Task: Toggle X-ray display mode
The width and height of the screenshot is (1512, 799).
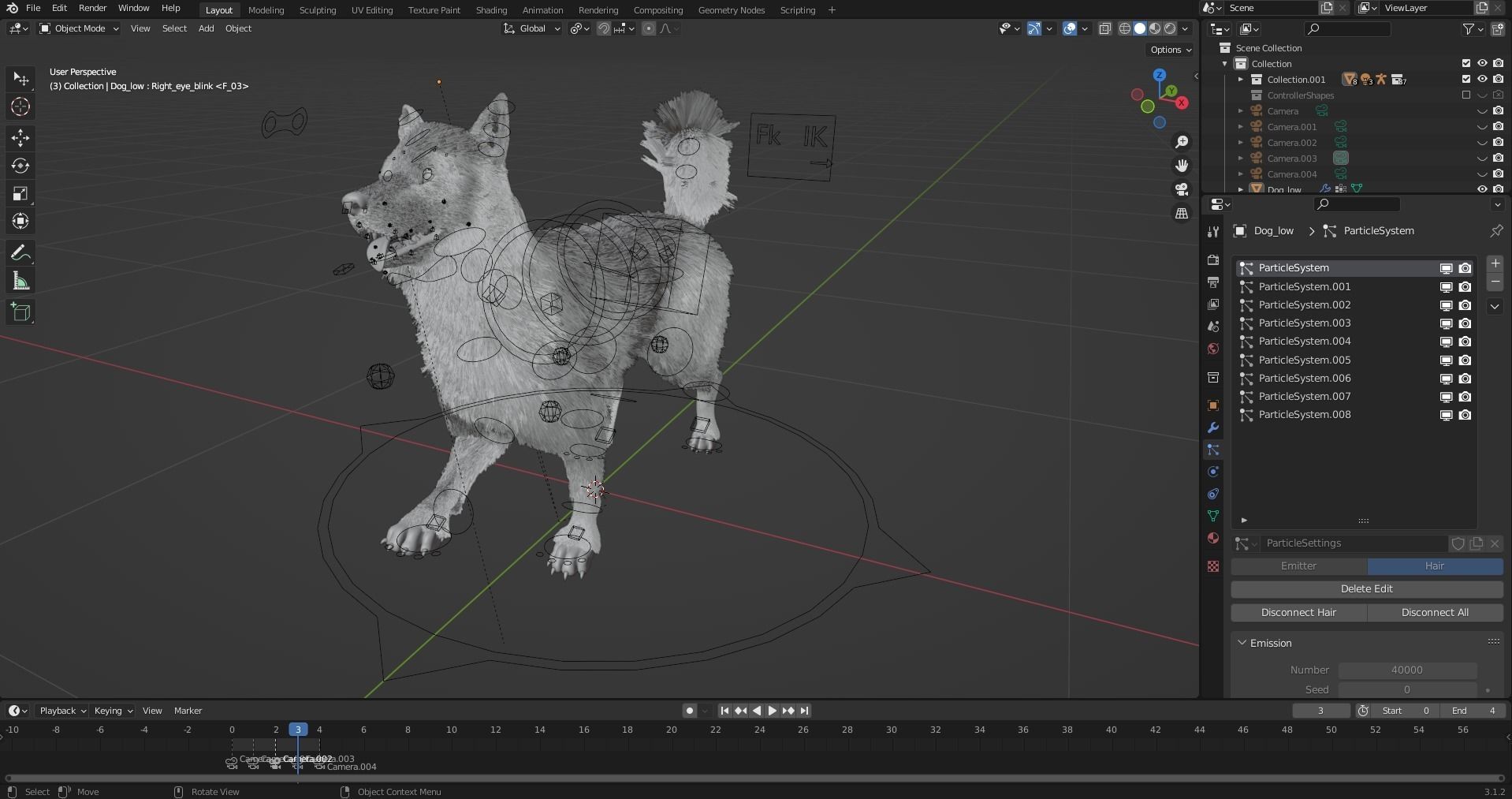Action: pyautogui.click(x=1105, y=28)
